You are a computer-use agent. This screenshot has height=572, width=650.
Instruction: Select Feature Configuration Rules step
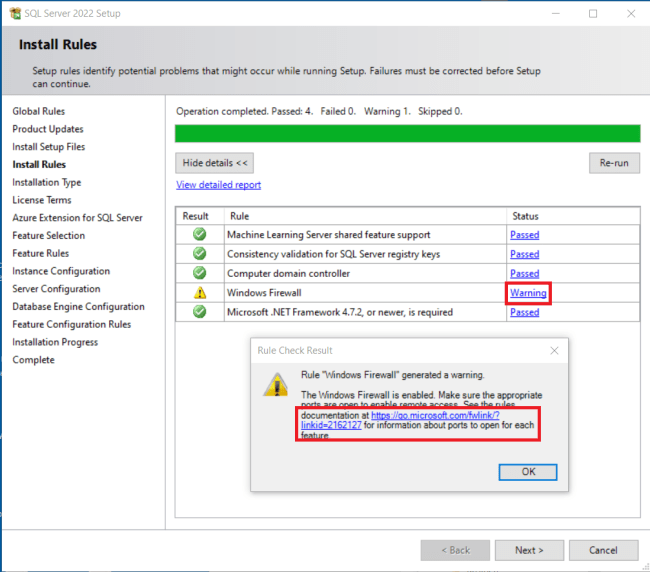71,324
